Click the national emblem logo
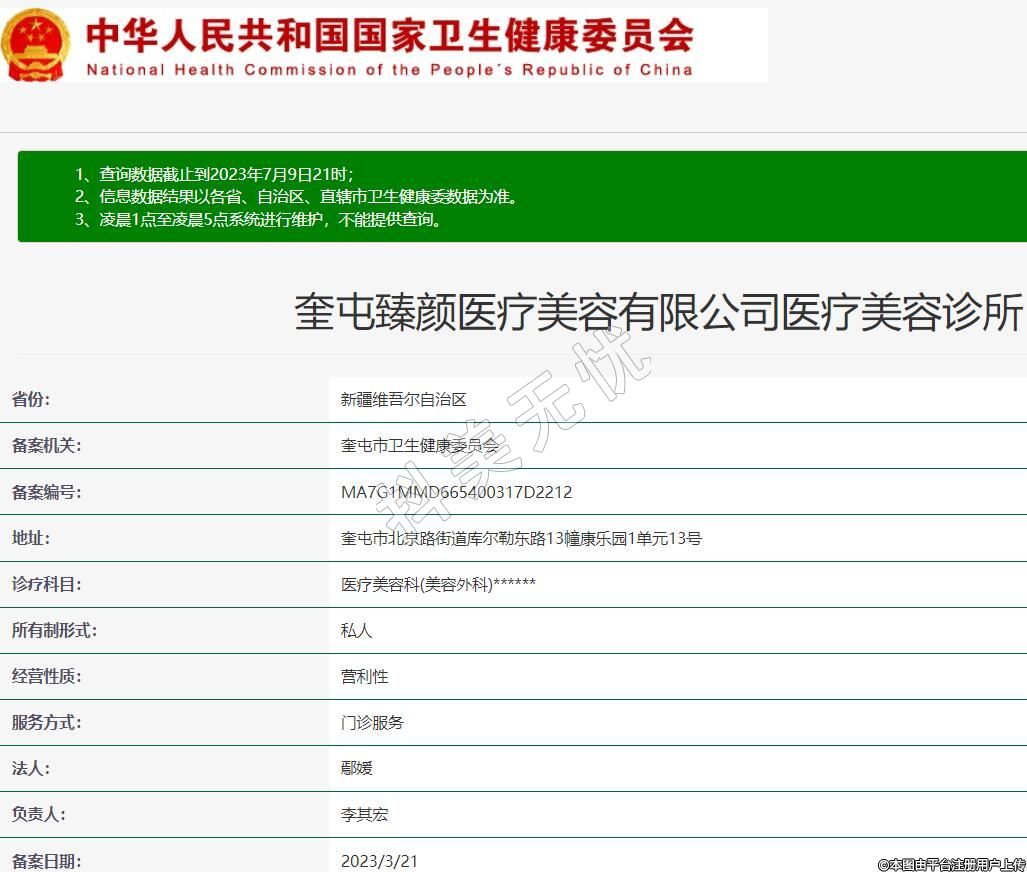Viewport: 1027px width, 872px height. point(36,45)
